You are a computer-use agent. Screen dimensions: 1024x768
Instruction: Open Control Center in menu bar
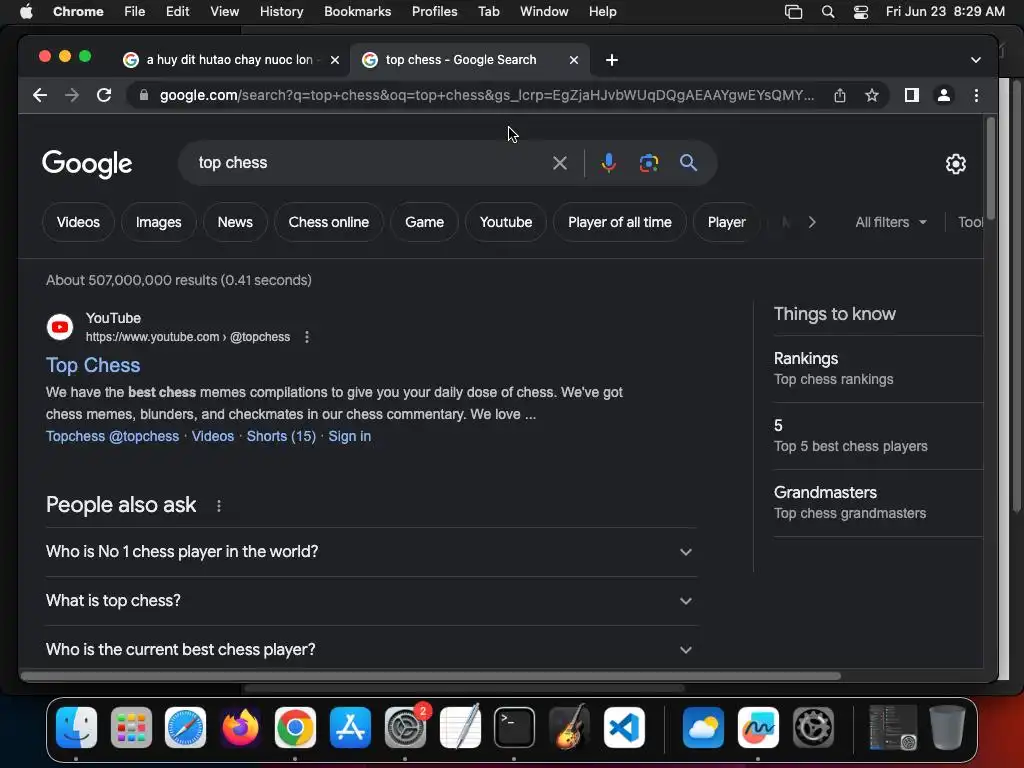pos(861,12)
